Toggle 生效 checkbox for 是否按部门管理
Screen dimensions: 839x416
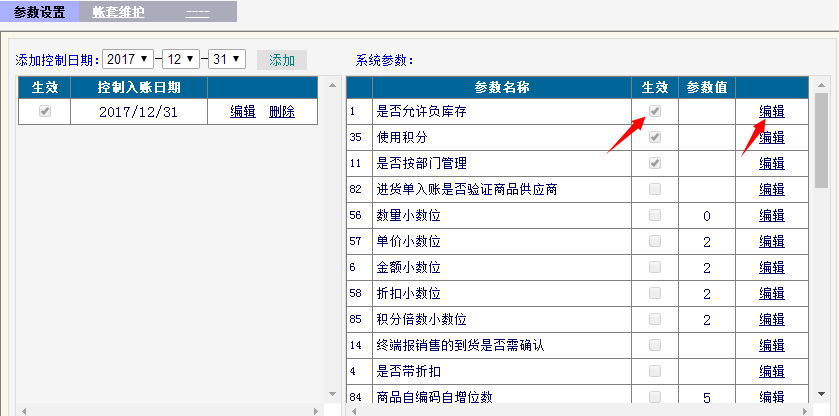tap(654, 163)
